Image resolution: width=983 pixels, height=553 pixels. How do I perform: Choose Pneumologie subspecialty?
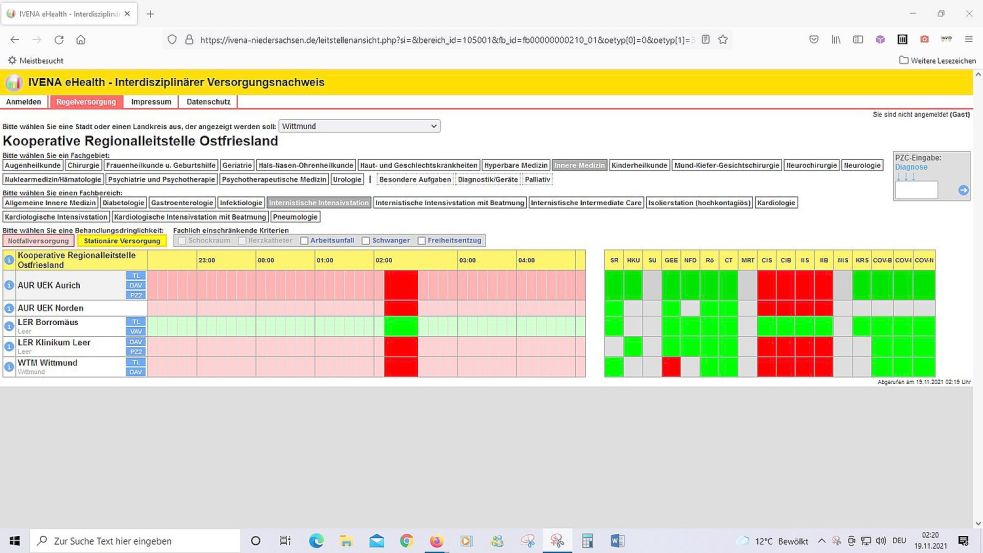pyautogui.click(x=295, y=217)
